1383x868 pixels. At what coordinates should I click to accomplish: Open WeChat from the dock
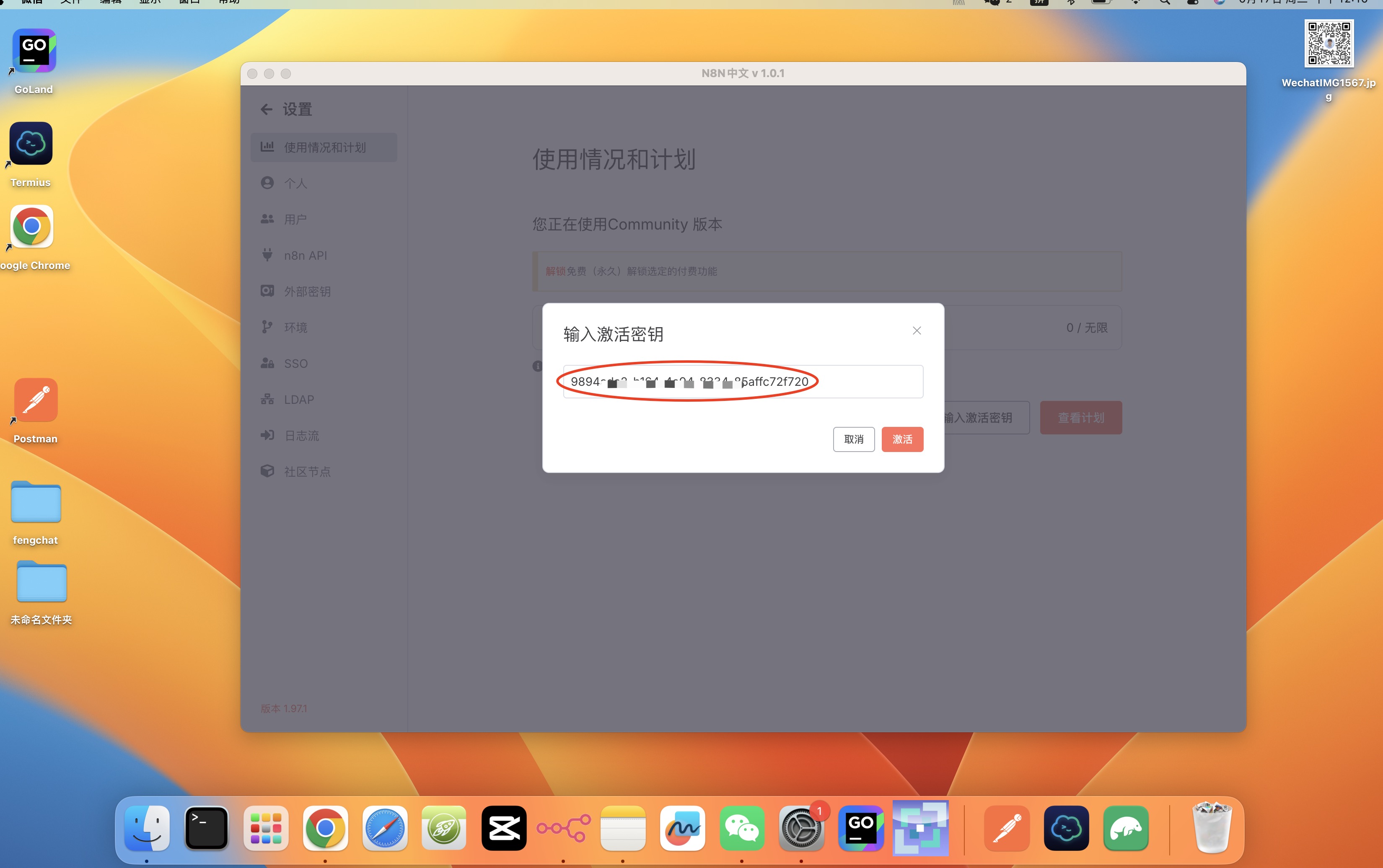coord(742,828)
